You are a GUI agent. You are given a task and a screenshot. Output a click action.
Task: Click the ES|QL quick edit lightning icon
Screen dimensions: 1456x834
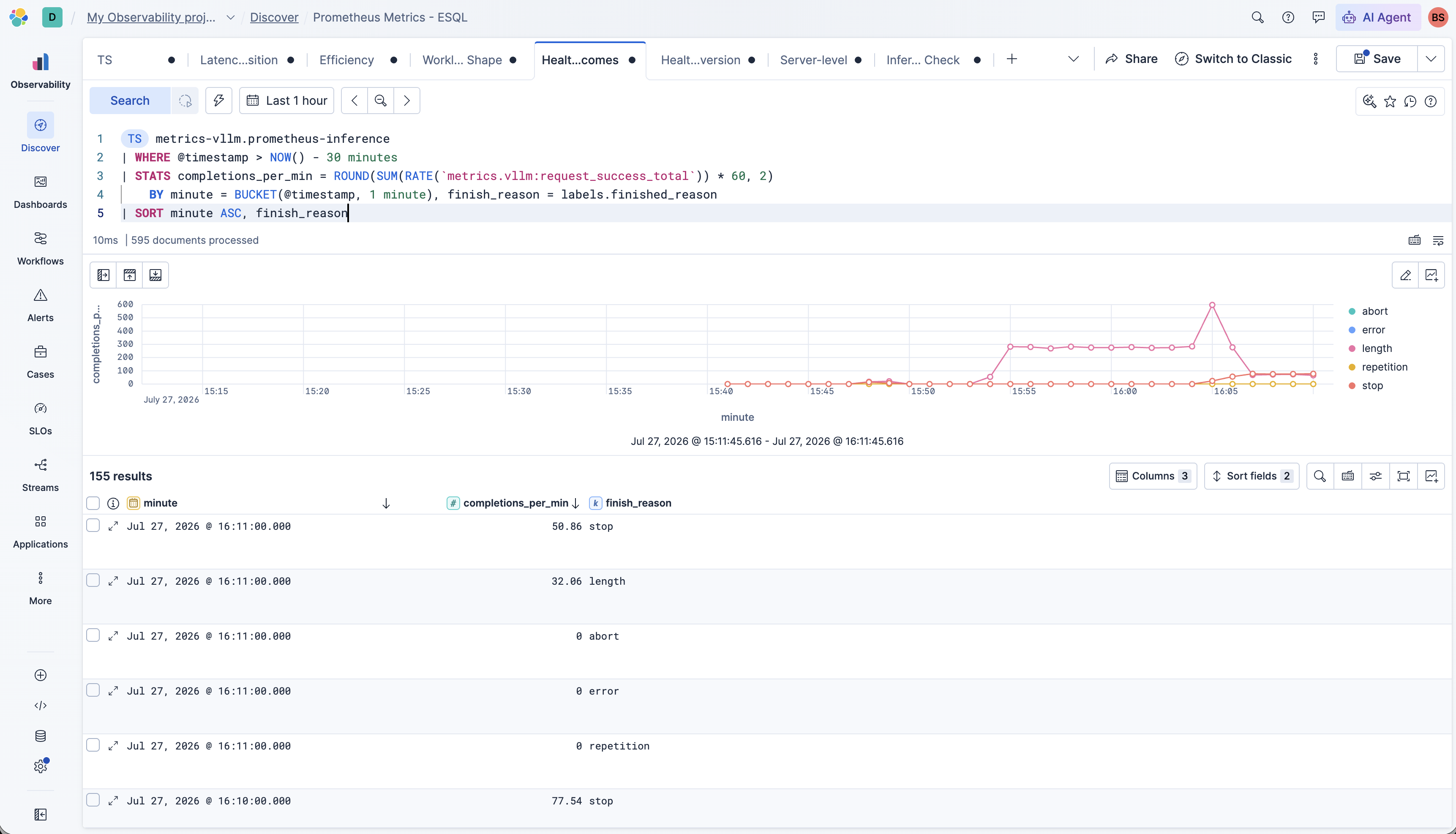point(219,101)
